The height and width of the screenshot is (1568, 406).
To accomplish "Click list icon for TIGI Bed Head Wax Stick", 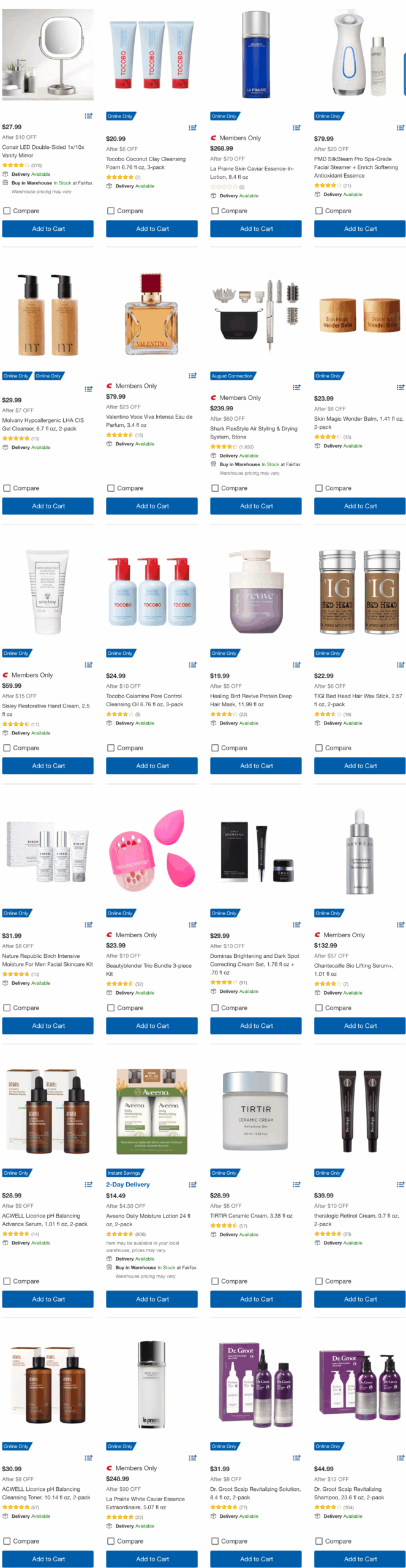I will [x=400, y=665].
